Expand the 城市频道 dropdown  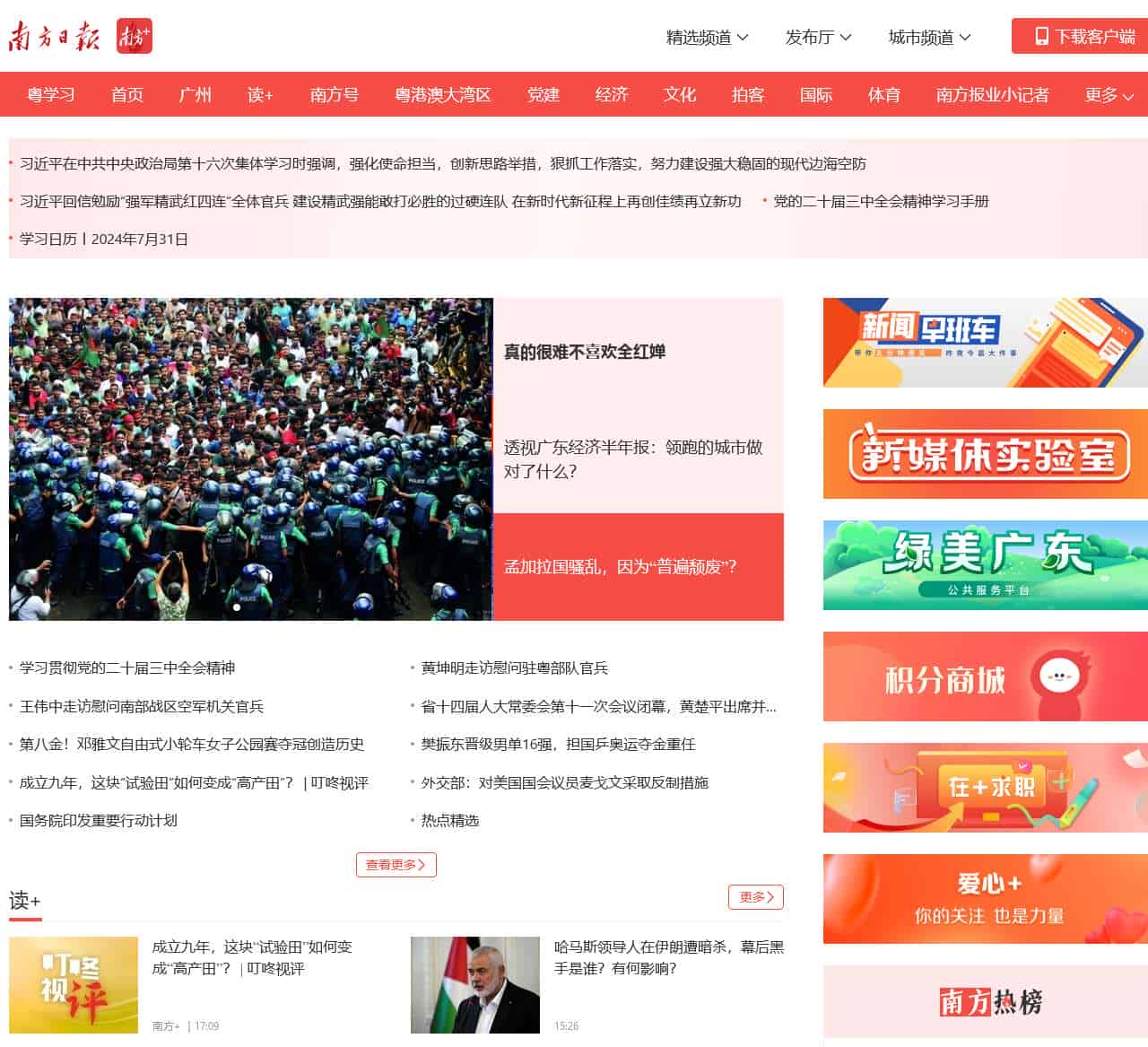(x=927, y=38)
